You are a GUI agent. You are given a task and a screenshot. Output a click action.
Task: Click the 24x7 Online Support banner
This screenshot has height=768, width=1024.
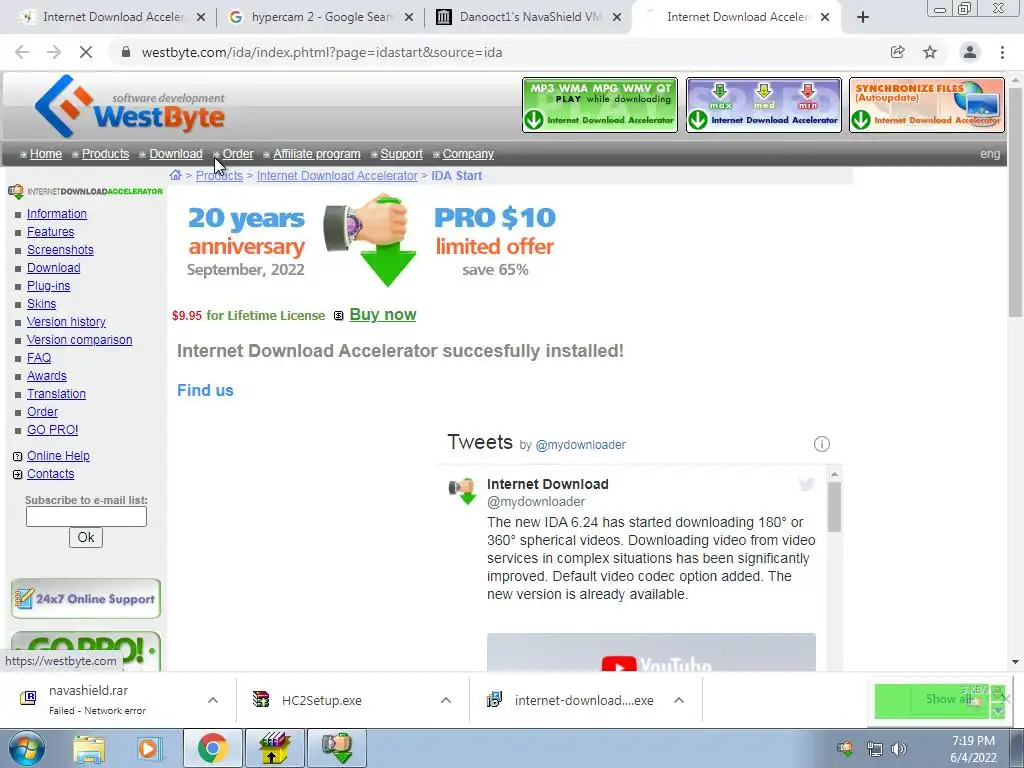click(x=86, y=598)
